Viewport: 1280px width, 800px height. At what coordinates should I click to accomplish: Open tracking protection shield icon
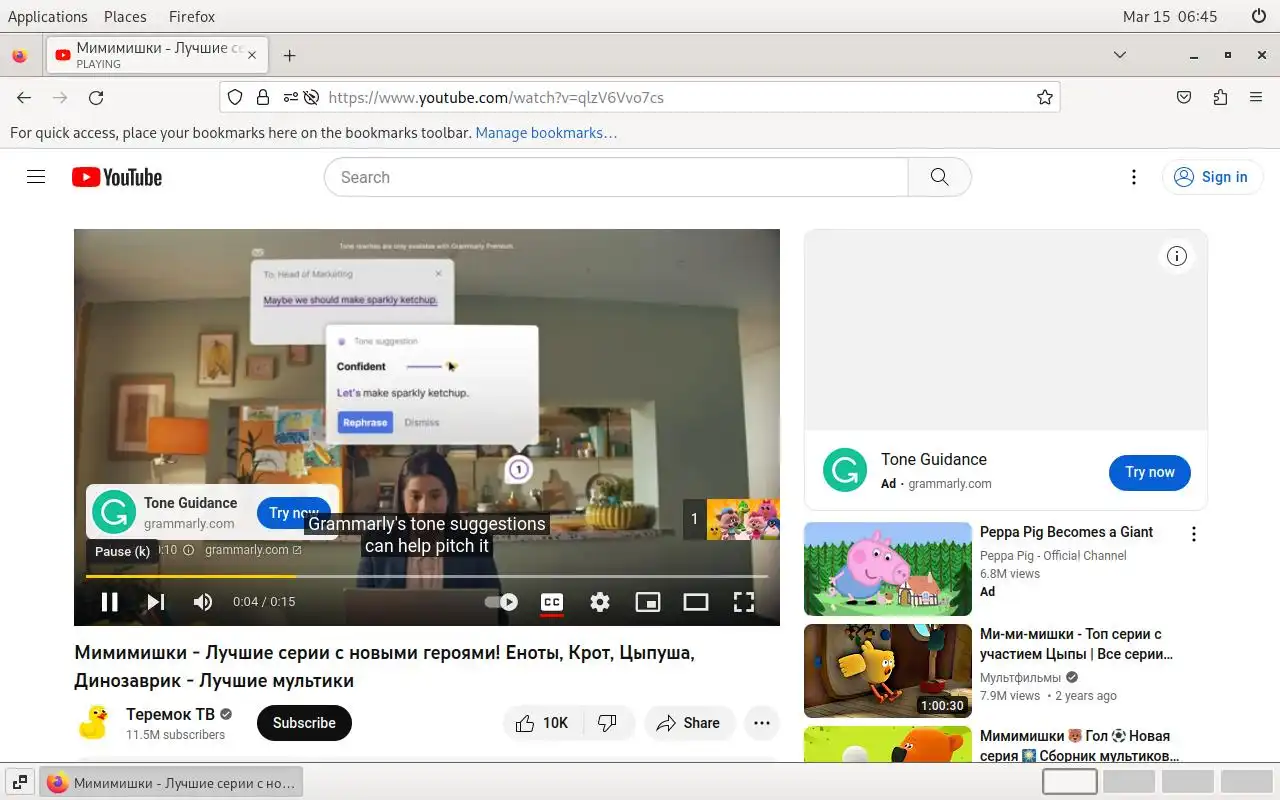235,97
